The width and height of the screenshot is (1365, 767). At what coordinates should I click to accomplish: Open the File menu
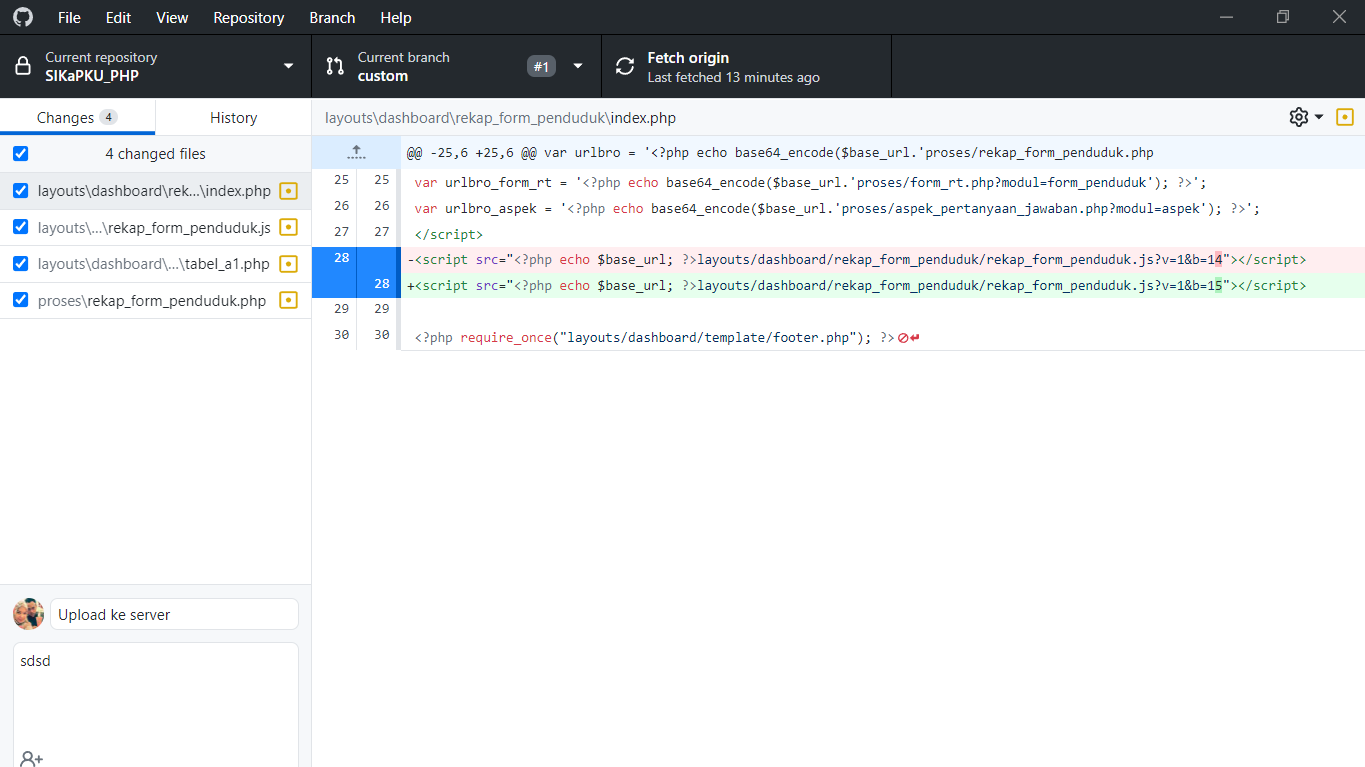[x=69, y=17]
